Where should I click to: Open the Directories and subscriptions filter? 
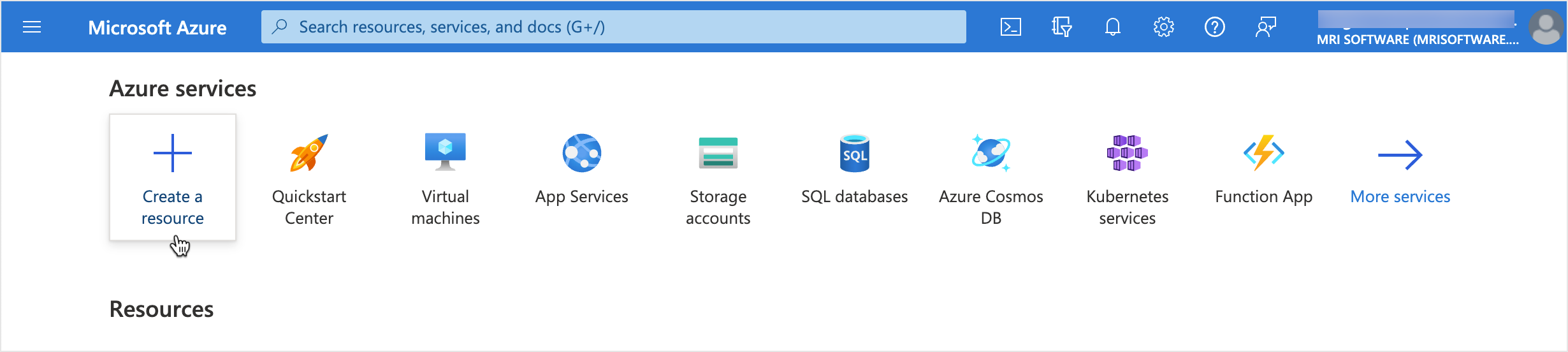click(x=1061, y=27)
